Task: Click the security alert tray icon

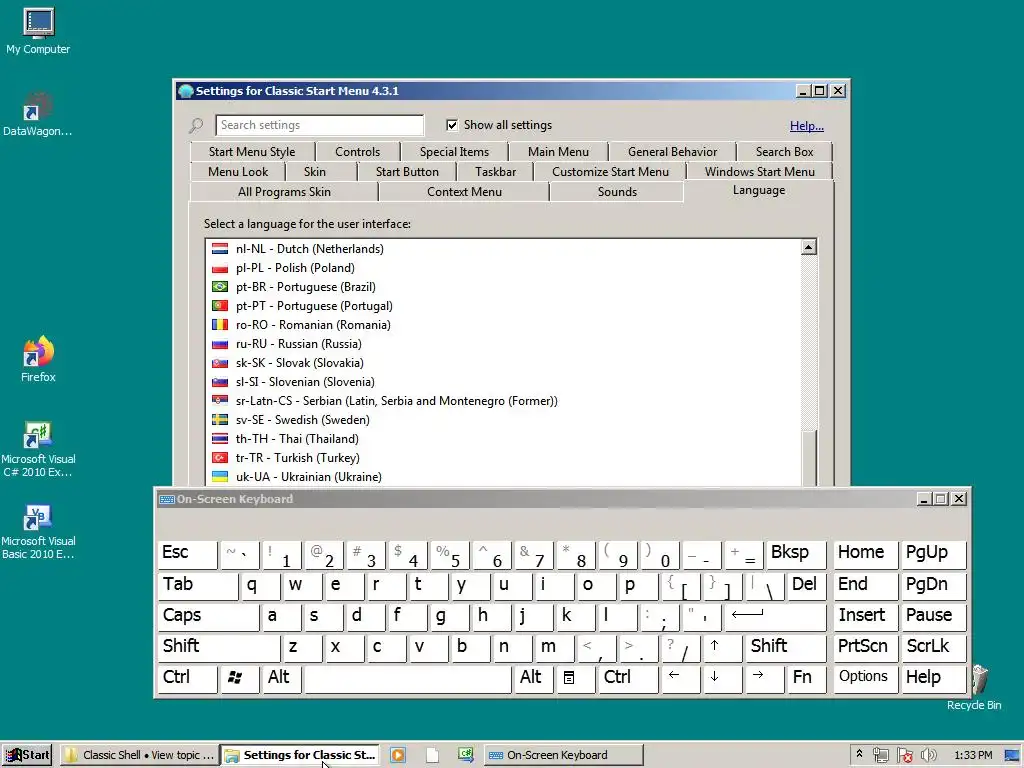Action: click(x=904, y=756)
